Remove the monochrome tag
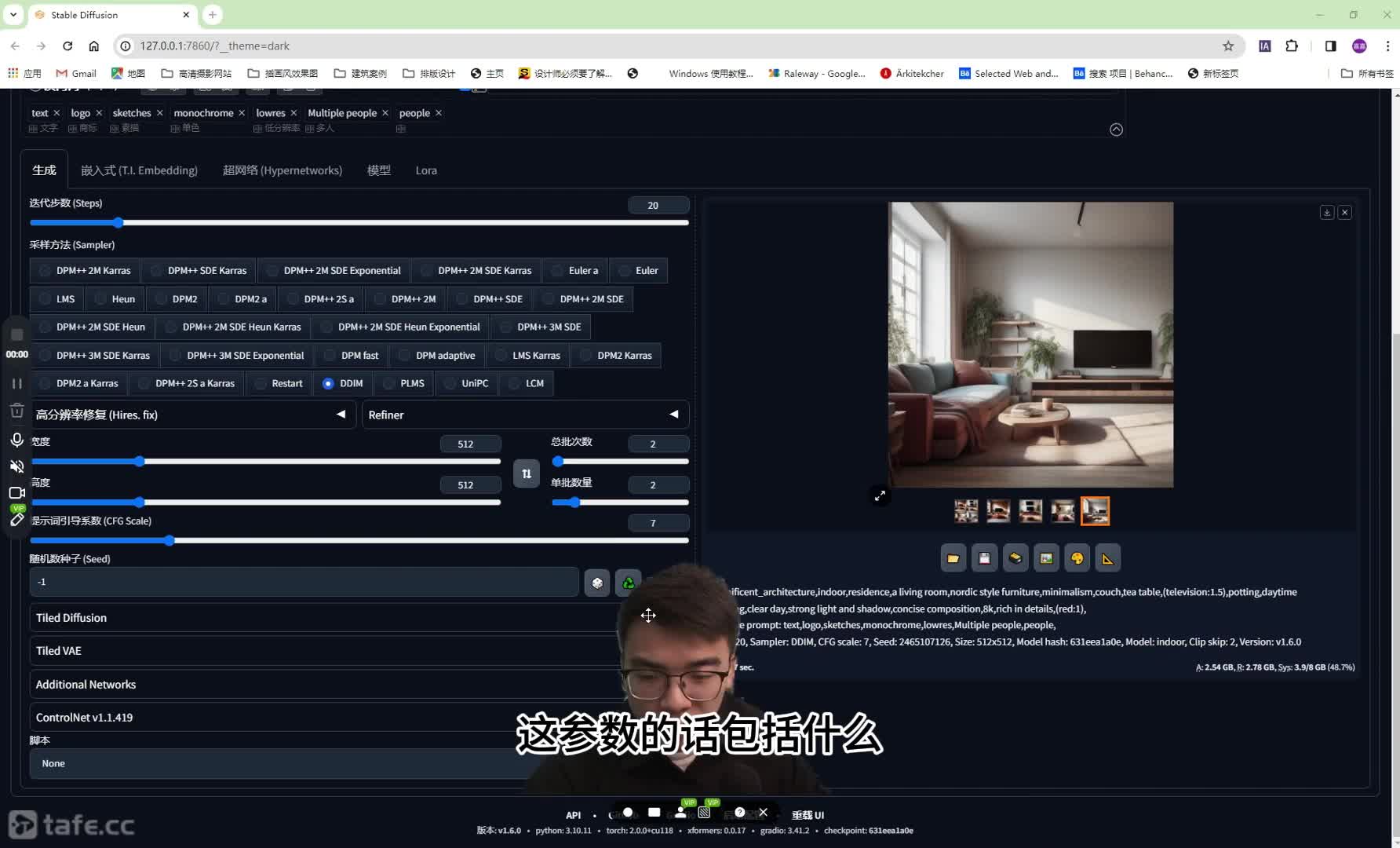 242,113
